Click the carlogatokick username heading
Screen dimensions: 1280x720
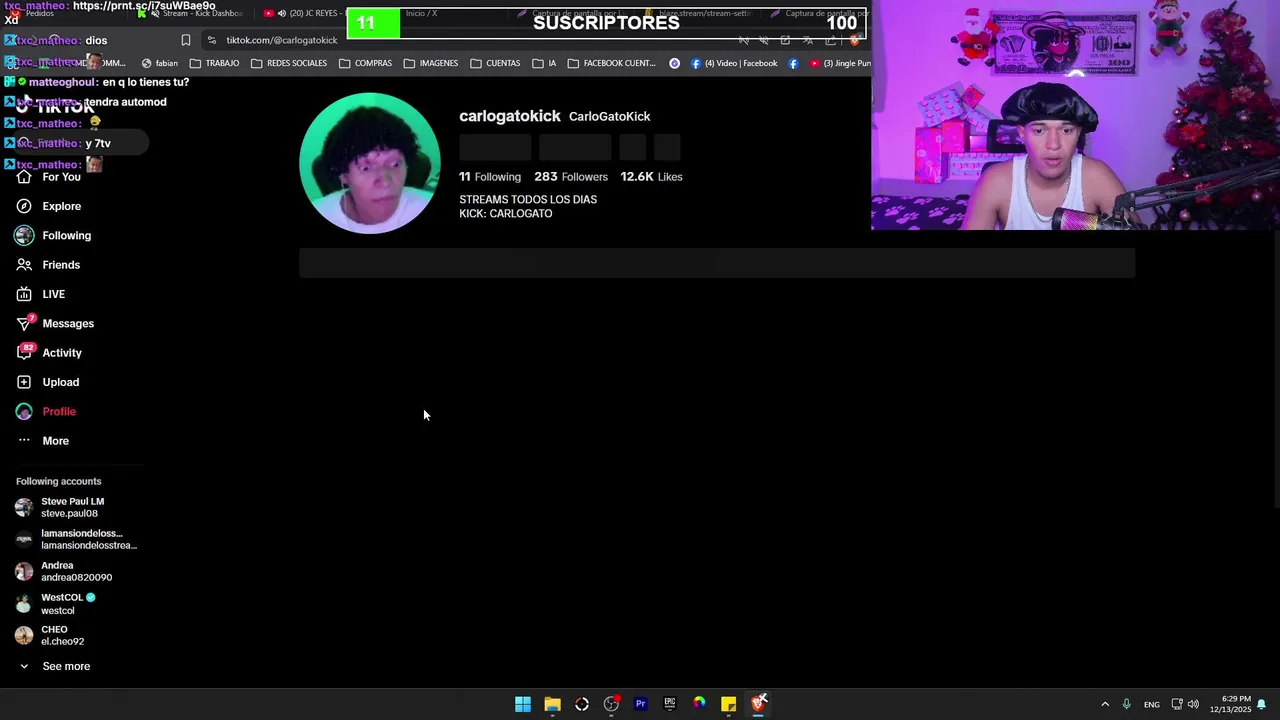[x=510, y=116]
